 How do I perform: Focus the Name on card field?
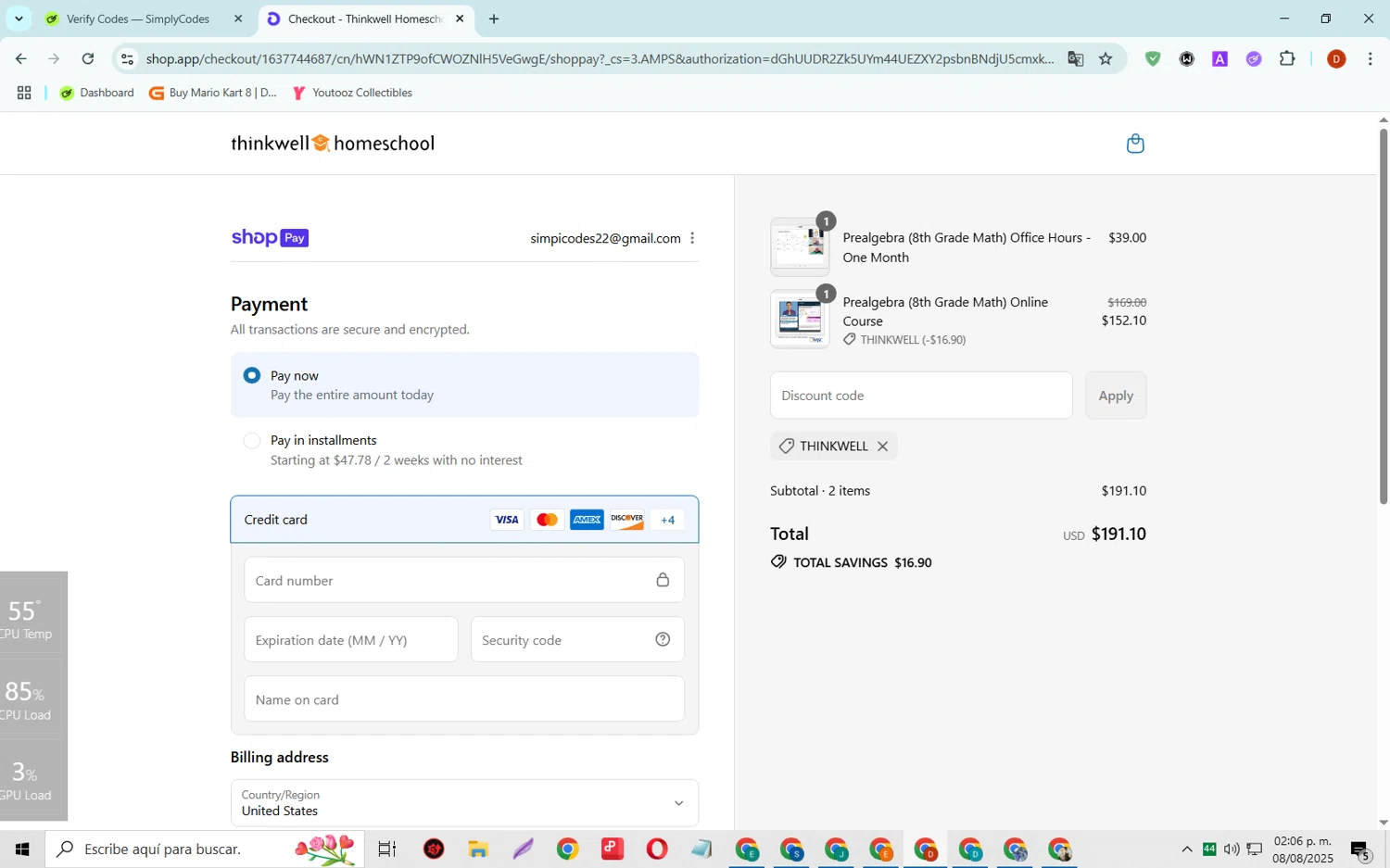click(464, 699)
